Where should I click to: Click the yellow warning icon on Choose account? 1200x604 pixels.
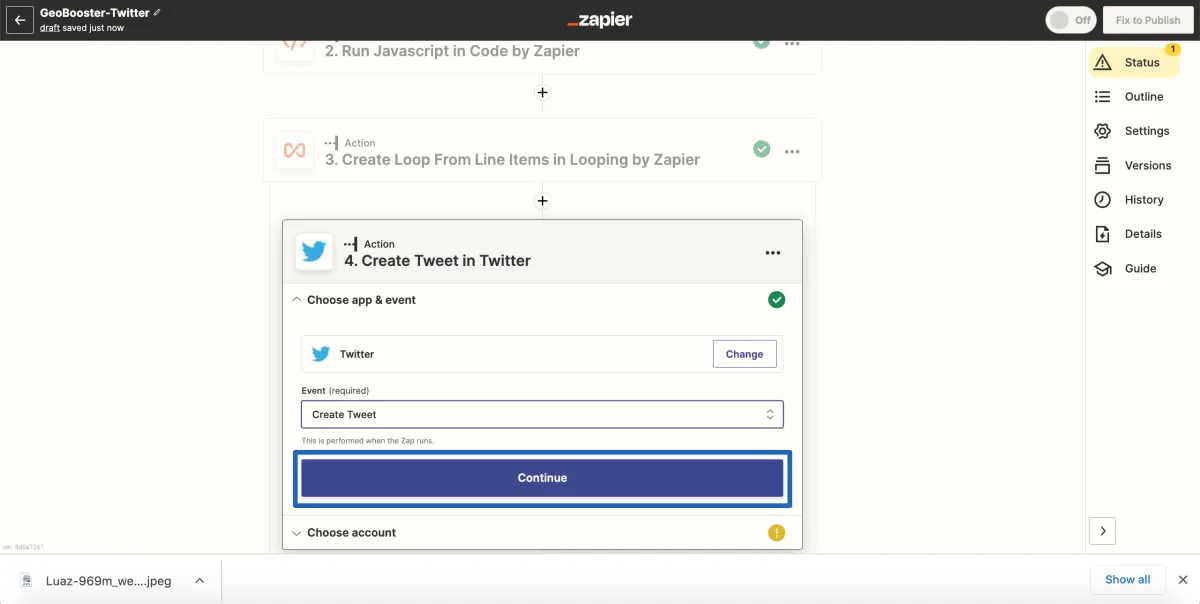pos(776,533)
